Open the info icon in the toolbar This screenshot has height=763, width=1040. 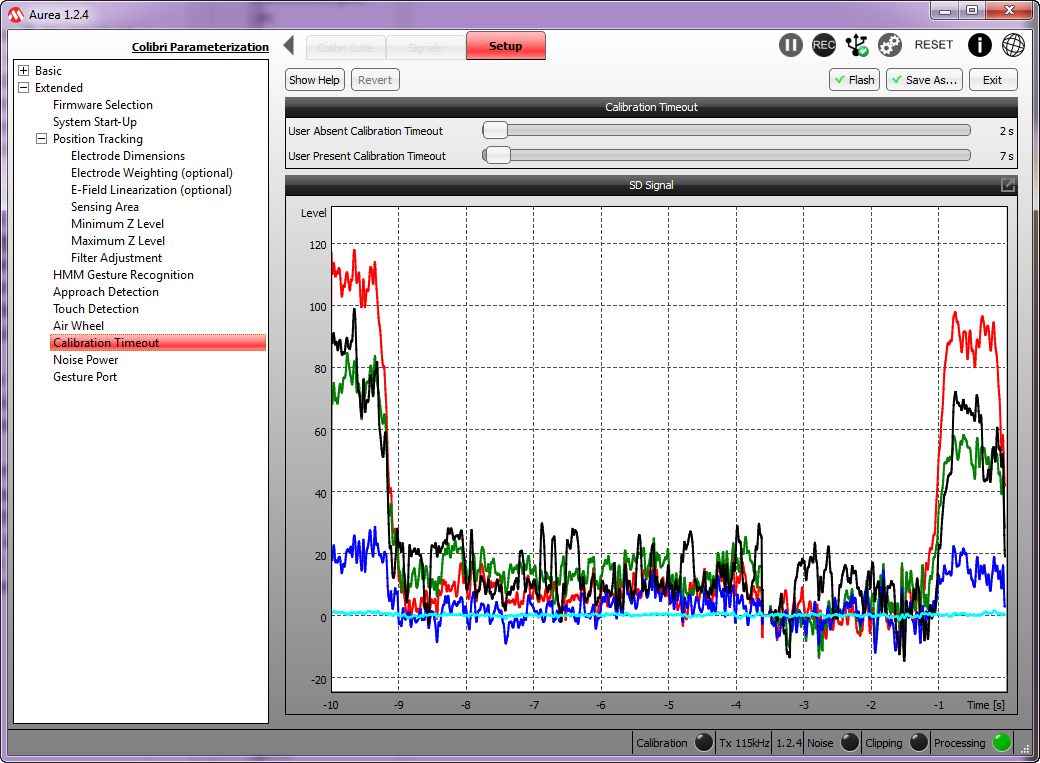[980, 45]
